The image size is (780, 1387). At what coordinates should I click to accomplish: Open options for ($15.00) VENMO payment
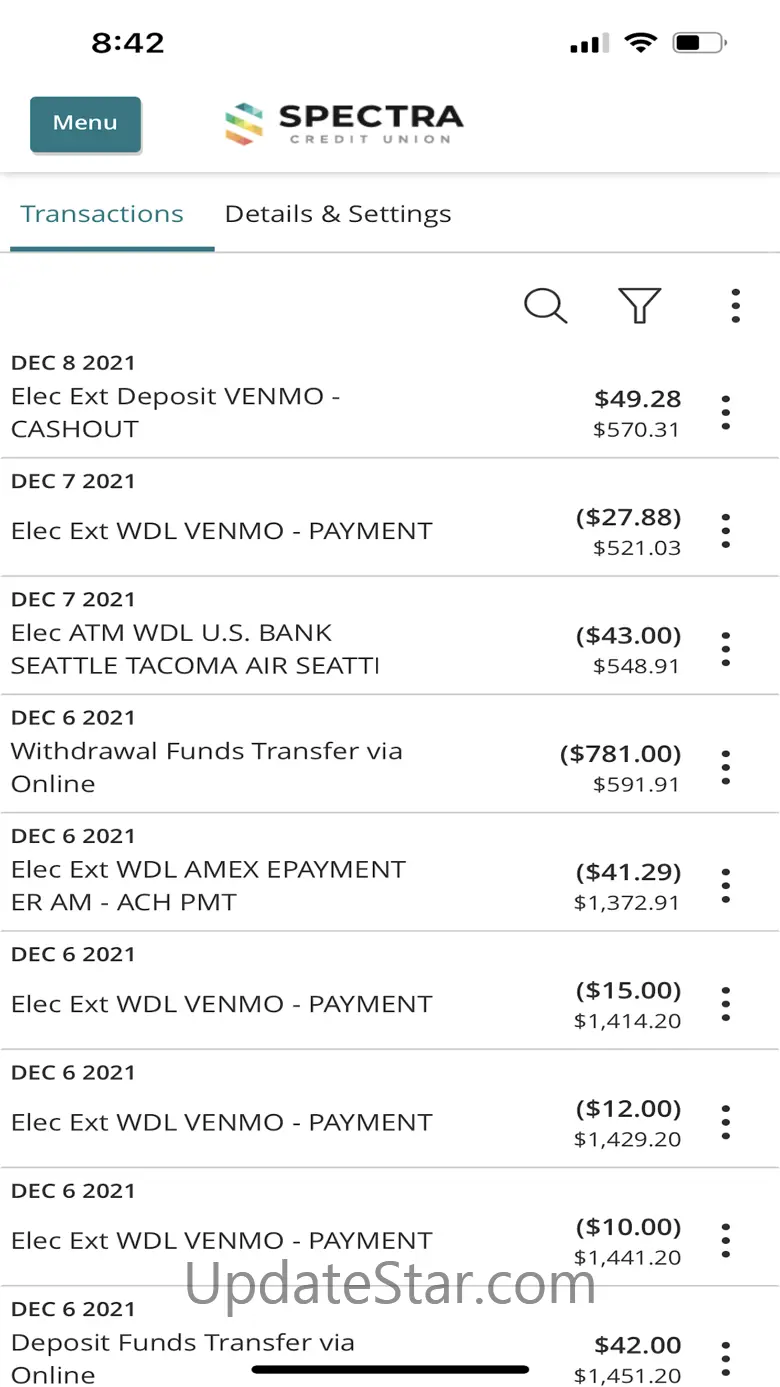coord(726,1004)
